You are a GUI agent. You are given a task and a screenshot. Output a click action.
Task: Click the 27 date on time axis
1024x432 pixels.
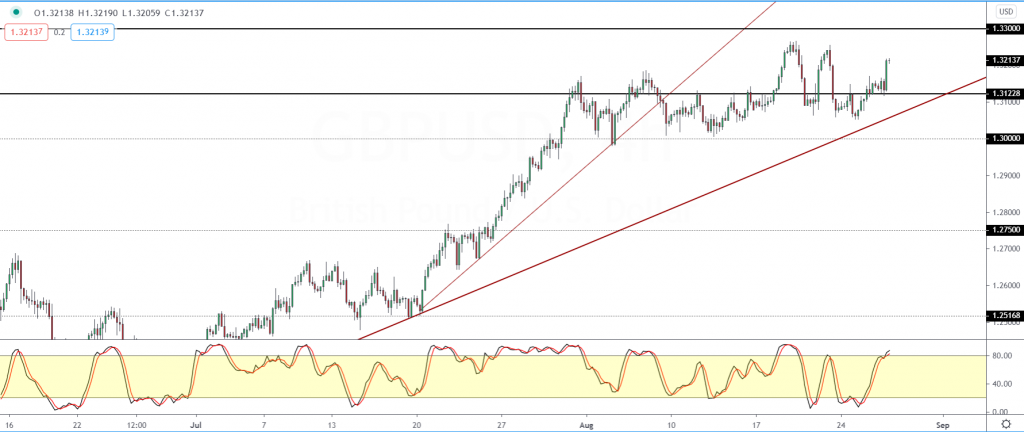[x=501, y=424]
